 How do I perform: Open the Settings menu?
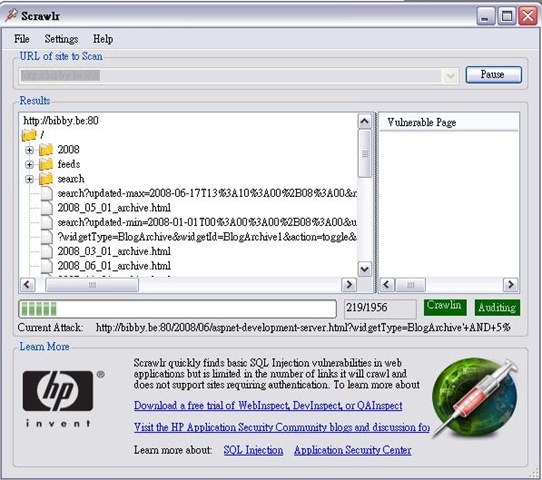tap(61, 39)
